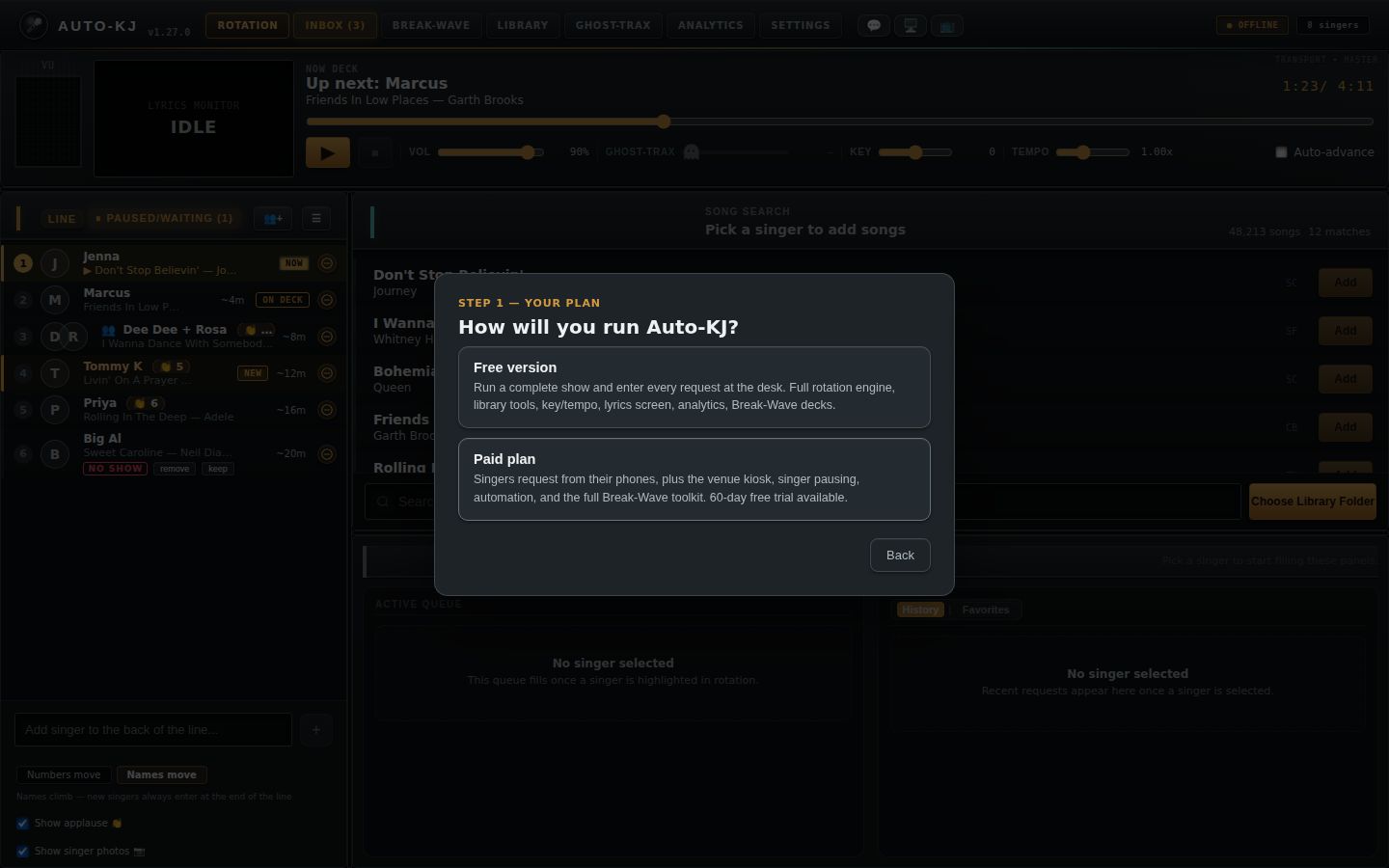Click Back in the plan dialog

click(900, 556)
